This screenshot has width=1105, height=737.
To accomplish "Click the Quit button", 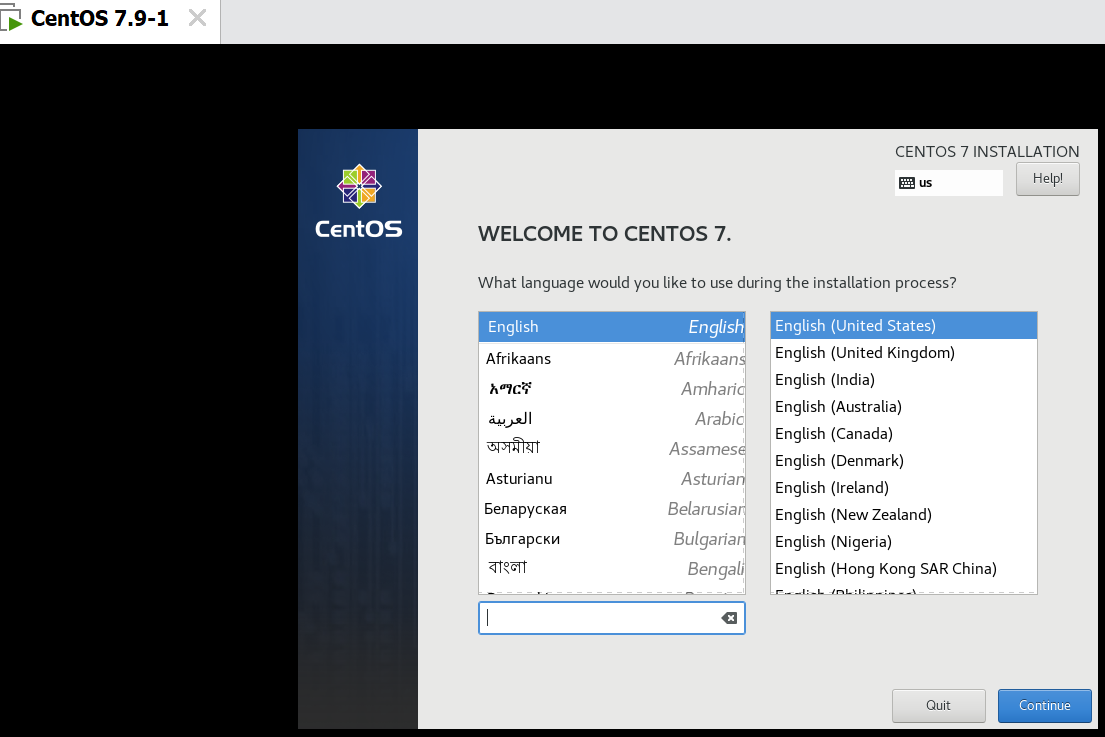I will (939, 706).
